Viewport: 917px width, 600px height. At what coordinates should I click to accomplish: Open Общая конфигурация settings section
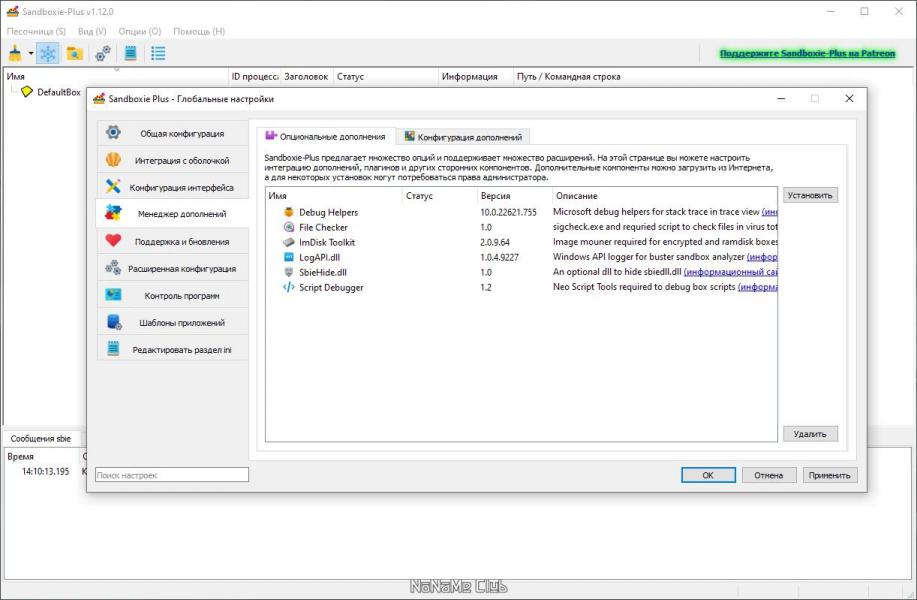(x=173, y=133)
